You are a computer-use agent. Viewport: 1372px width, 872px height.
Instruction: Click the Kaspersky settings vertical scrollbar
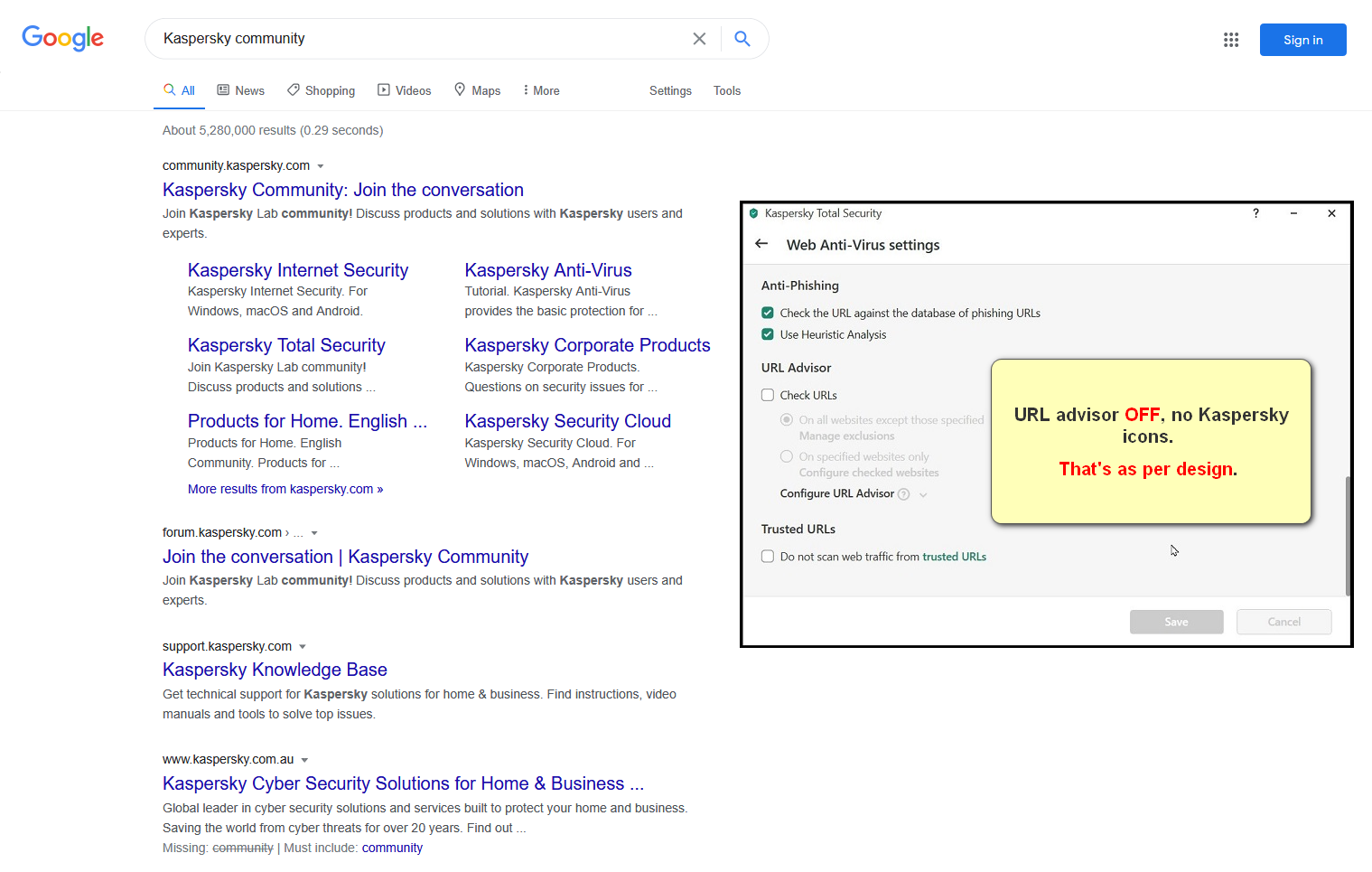pyautogui.click(x=1348, y=536)
